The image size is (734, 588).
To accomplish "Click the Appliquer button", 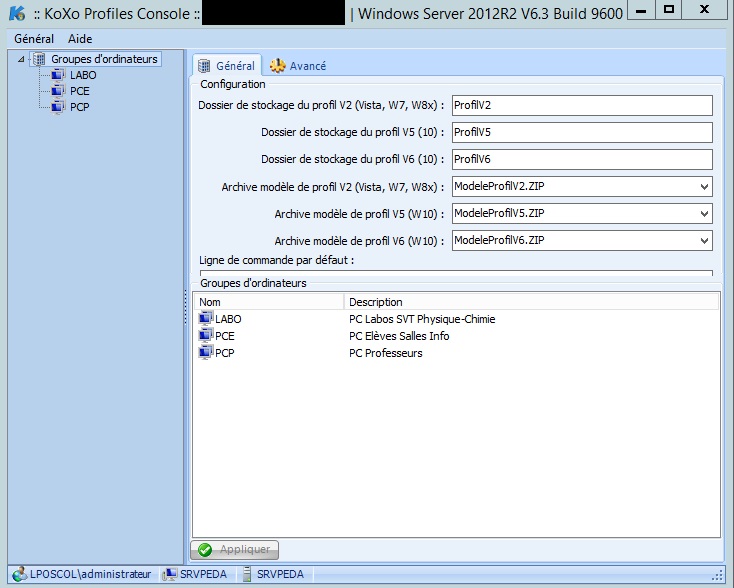I will [235, 550].
